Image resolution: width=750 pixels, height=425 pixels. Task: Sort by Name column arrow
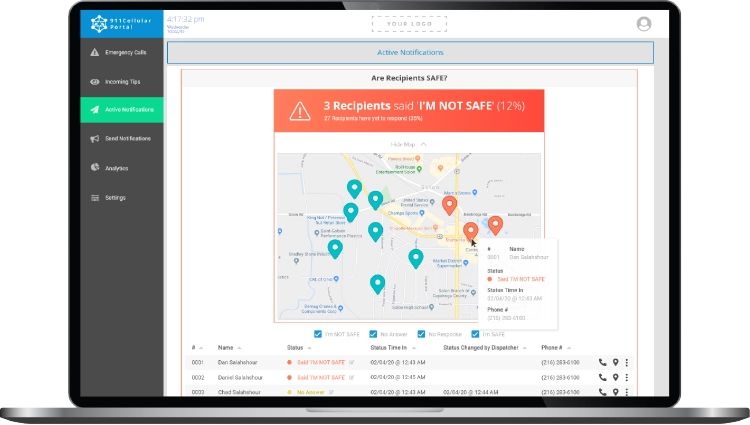pos(239,348)
